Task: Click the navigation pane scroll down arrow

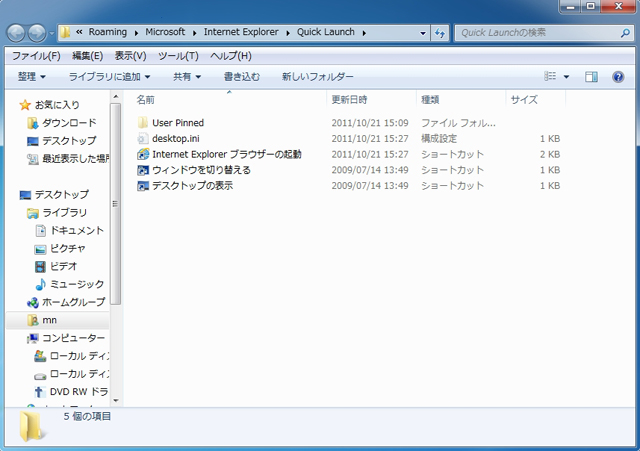Action: pos(116,401)
